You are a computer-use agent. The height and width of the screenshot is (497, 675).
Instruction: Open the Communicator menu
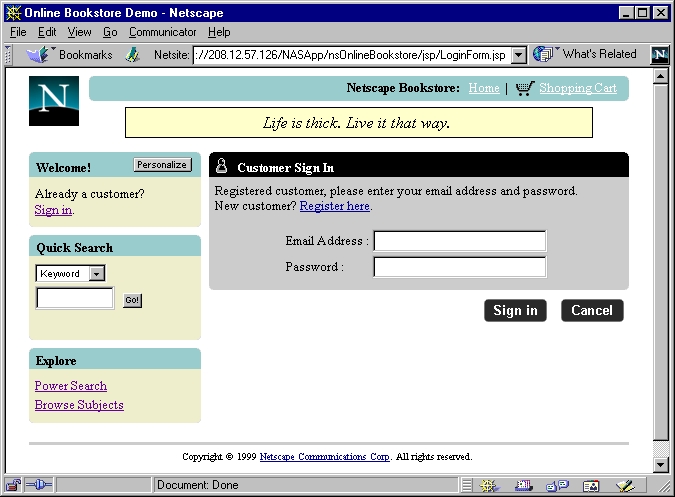163,32
